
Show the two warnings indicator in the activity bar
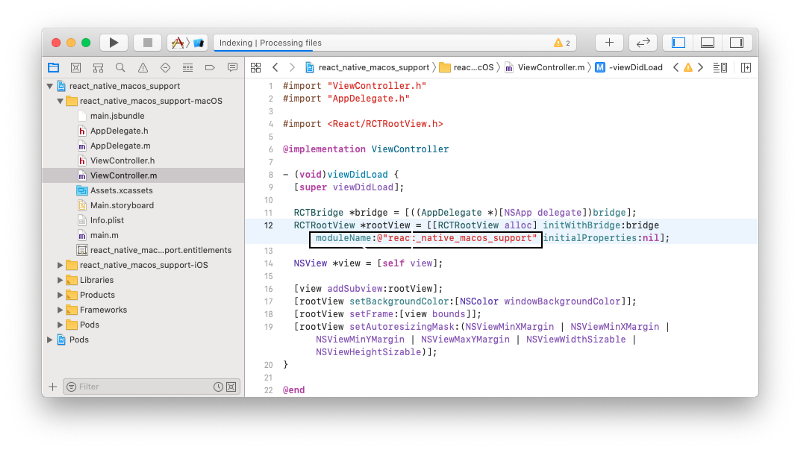(x=562, y=43)
